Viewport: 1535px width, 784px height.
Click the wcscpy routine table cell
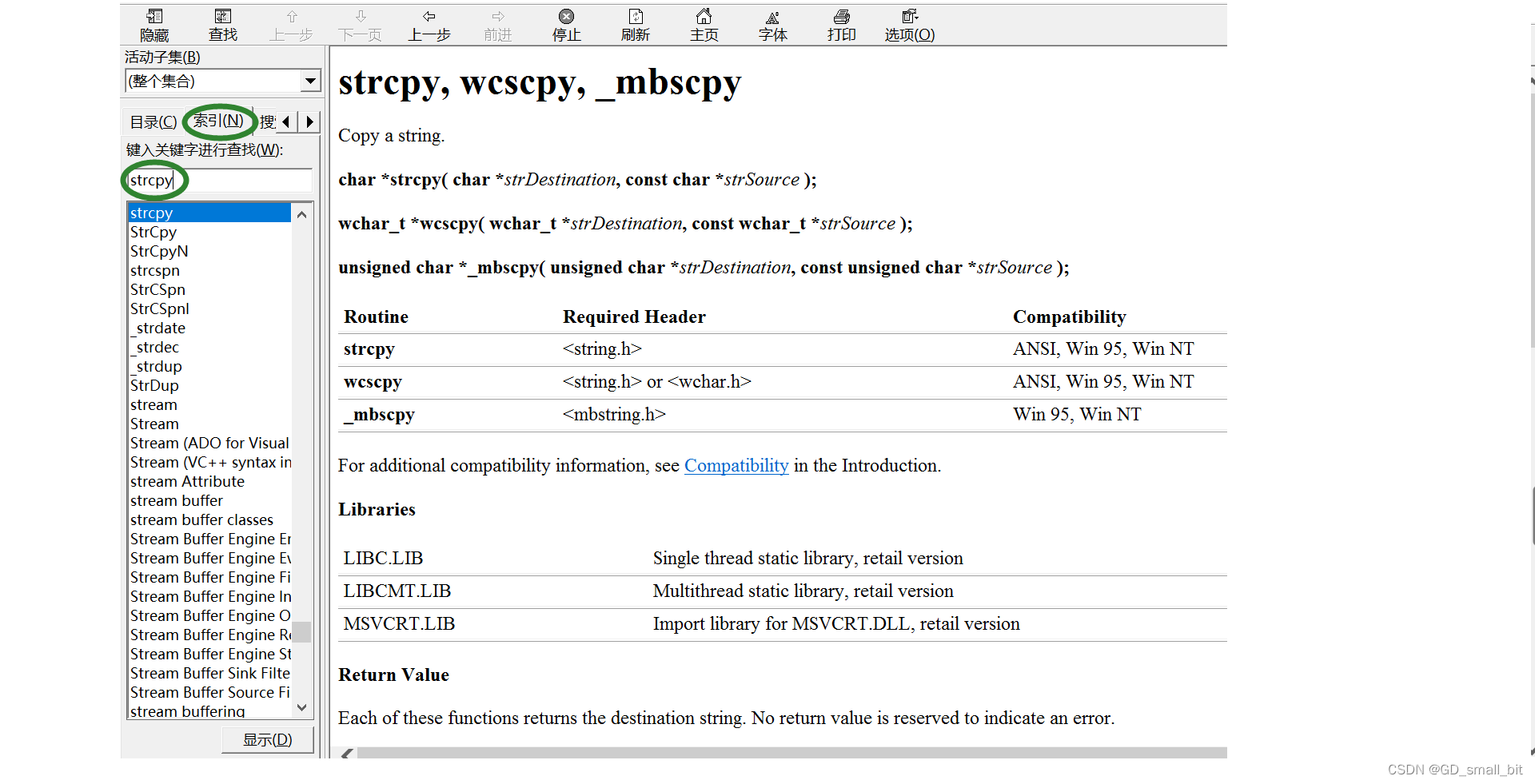tap(373, 381)
